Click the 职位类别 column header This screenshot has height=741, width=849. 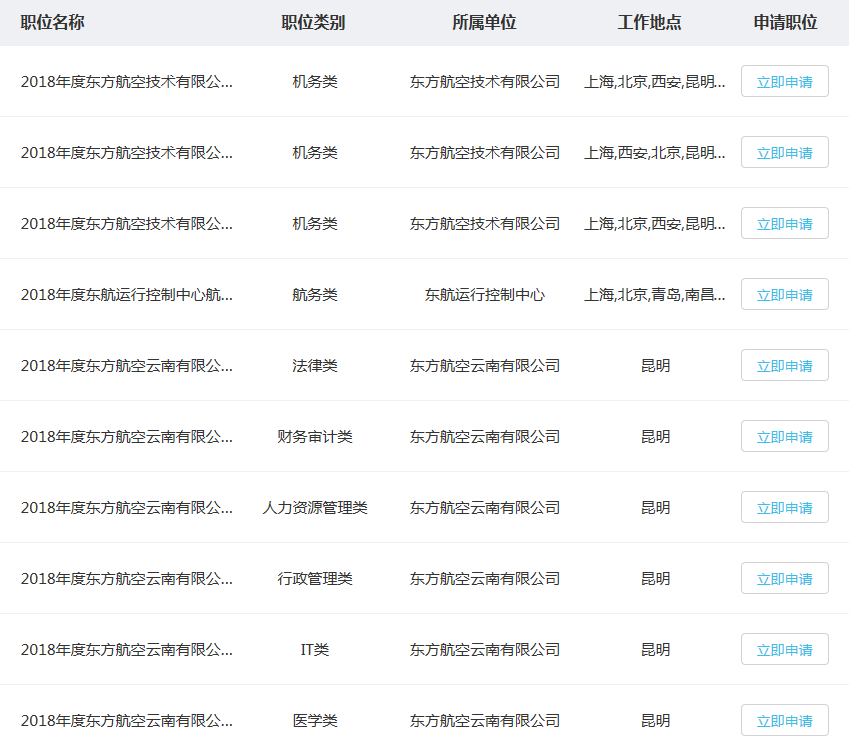(314, 23)
